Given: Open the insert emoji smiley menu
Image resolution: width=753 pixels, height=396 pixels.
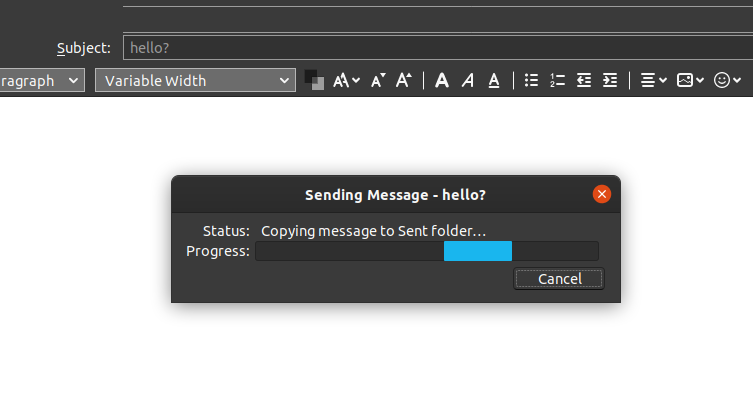Looking at the screenshot, I should (x=727, y=80).
